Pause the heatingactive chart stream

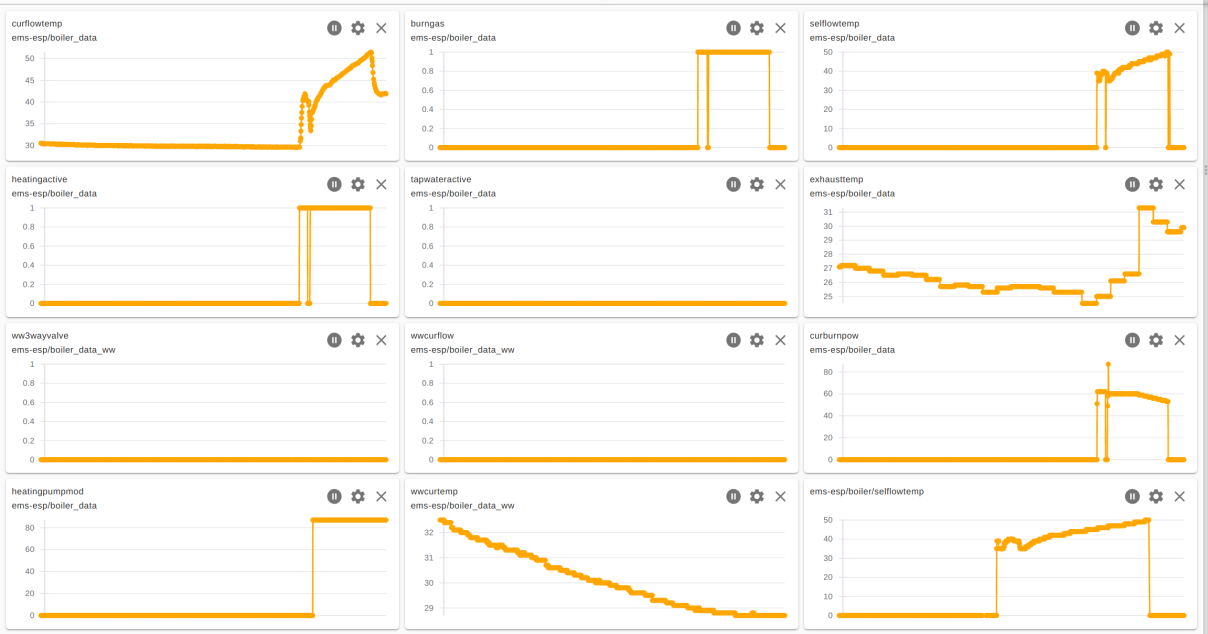click(333, 184)
